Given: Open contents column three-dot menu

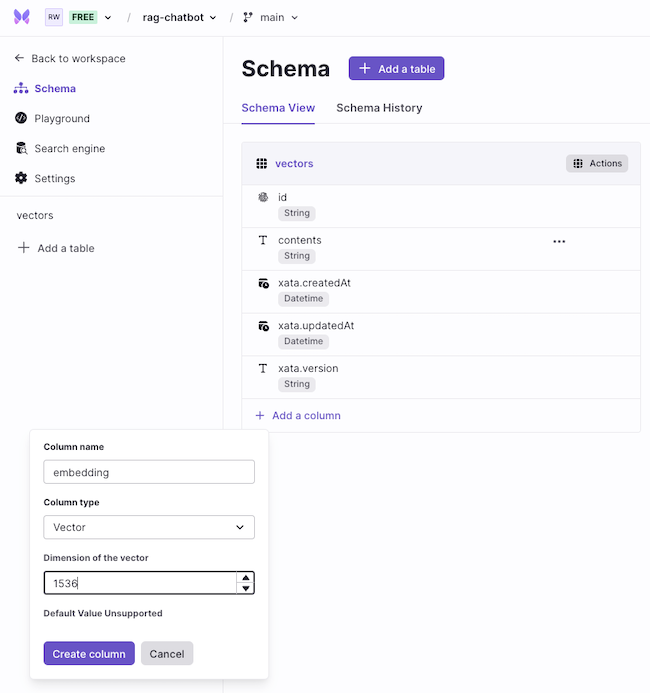Looking at the screenshot, I should 559,241.
